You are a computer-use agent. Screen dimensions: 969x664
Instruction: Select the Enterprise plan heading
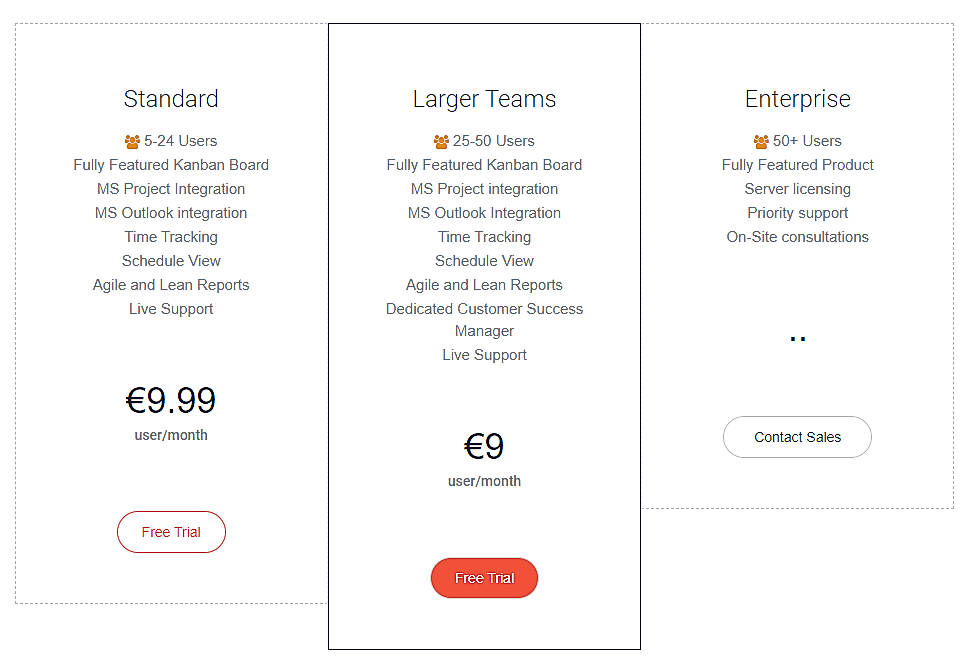click(797, 98)
